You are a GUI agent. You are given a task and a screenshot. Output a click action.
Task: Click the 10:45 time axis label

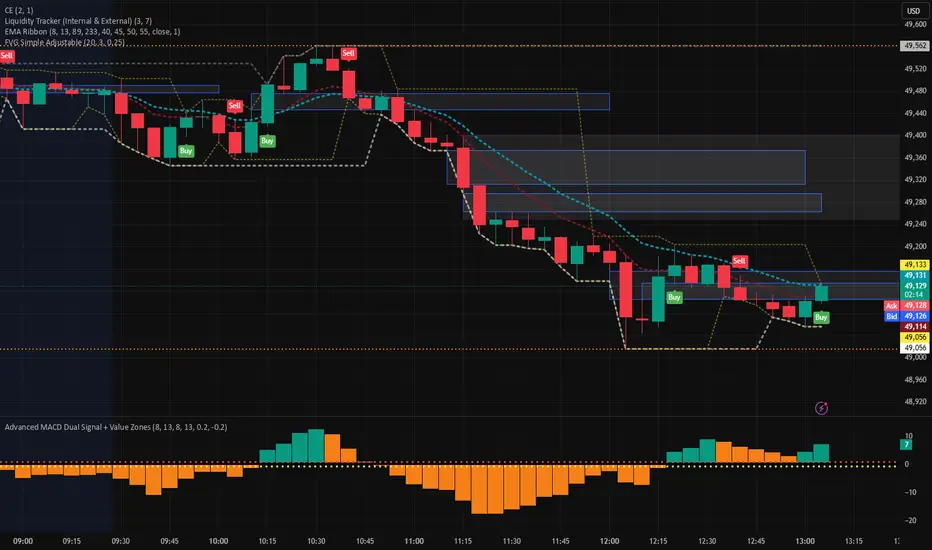pos(365,541)
